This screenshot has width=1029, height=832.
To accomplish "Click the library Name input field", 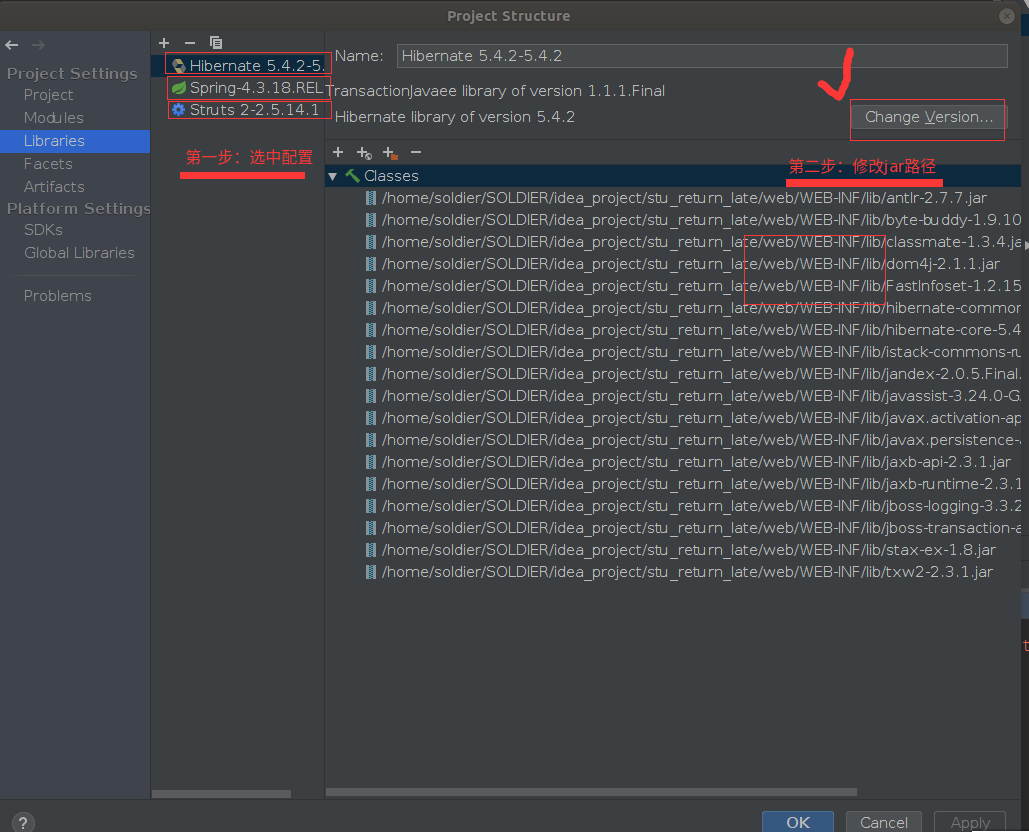I will [702, 56].
